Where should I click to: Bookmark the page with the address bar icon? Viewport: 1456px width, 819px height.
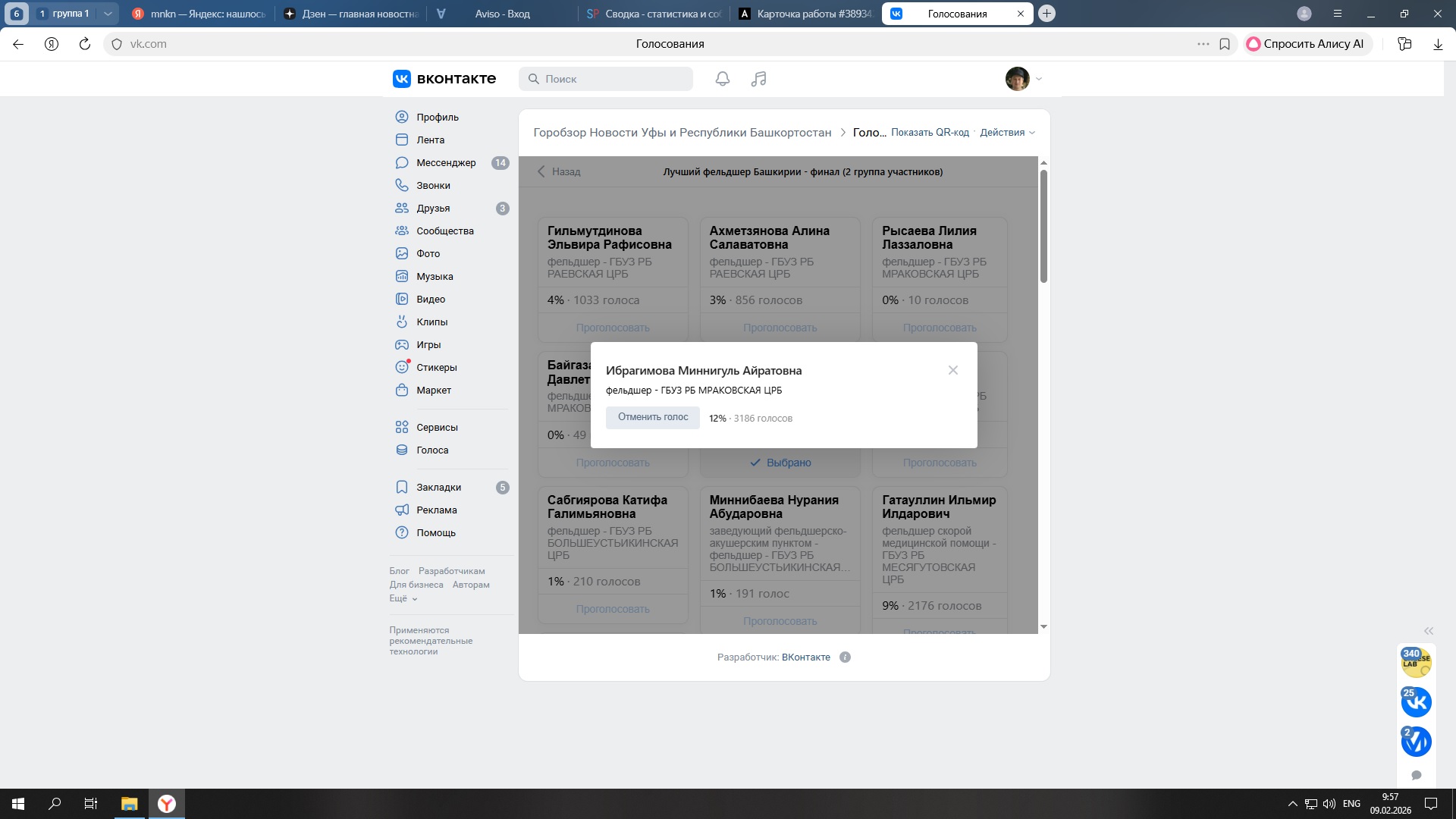pos(1225,44)
